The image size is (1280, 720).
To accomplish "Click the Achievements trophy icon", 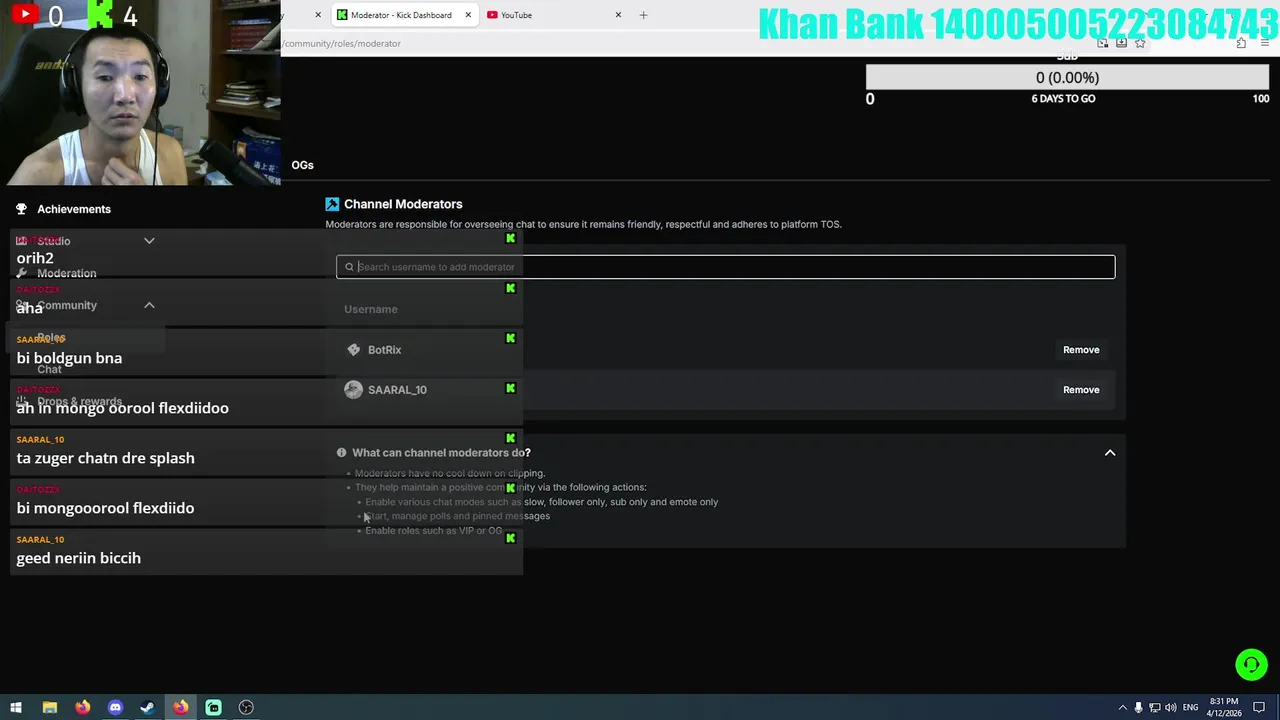I will [21, 209].
